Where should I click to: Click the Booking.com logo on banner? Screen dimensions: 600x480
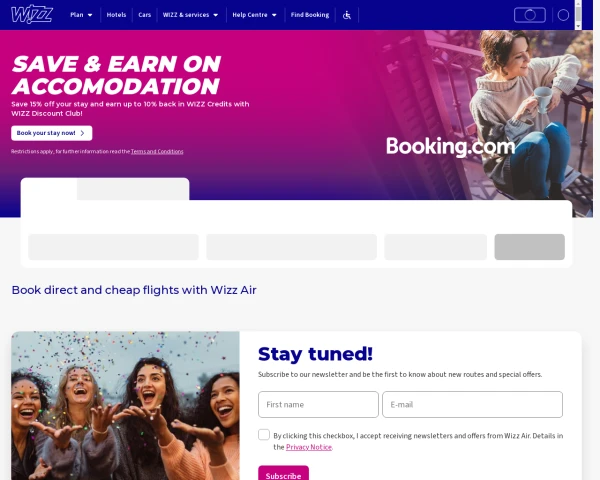point(450,146)
